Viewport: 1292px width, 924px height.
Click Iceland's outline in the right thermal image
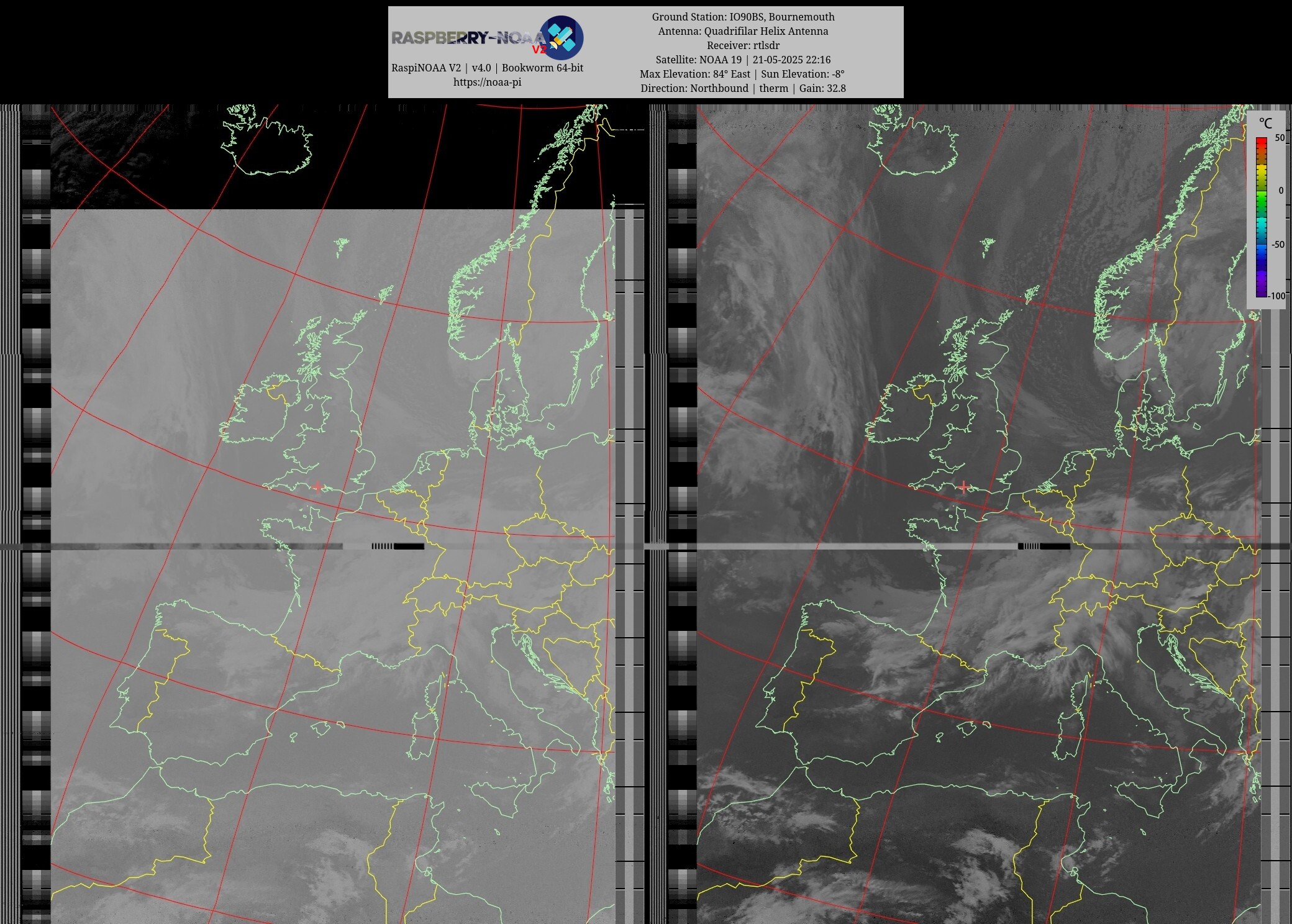coord(913,140)
